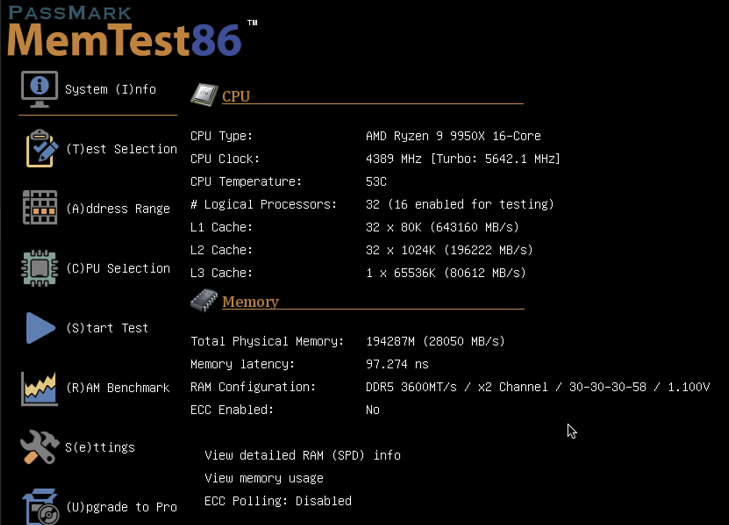
Task: Click RAM configuration value DDR5 3600MT/s
Action: (x=538, y=387)
